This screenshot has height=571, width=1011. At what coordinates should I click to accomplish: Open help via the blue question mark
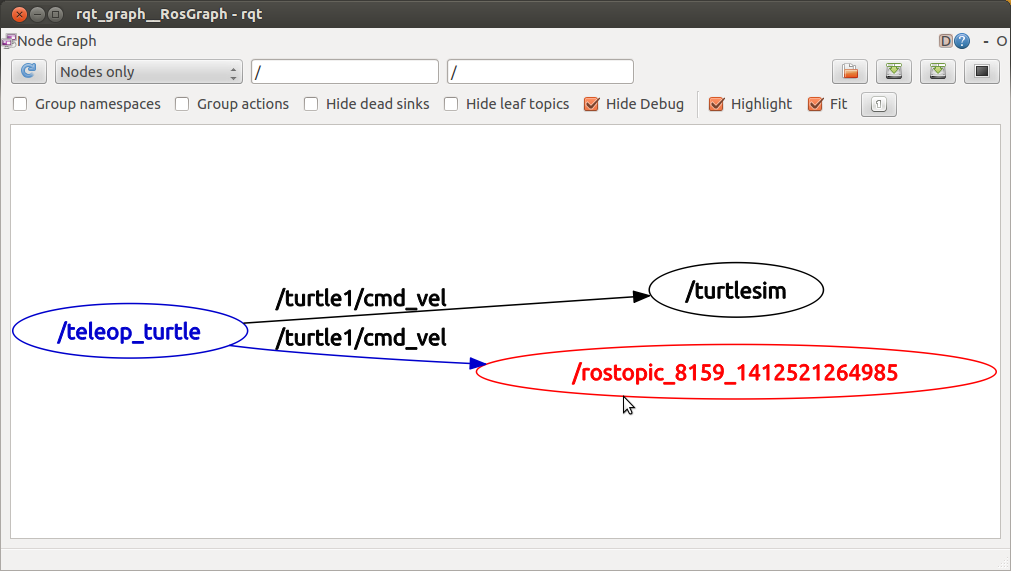click(x=962, y=41)
